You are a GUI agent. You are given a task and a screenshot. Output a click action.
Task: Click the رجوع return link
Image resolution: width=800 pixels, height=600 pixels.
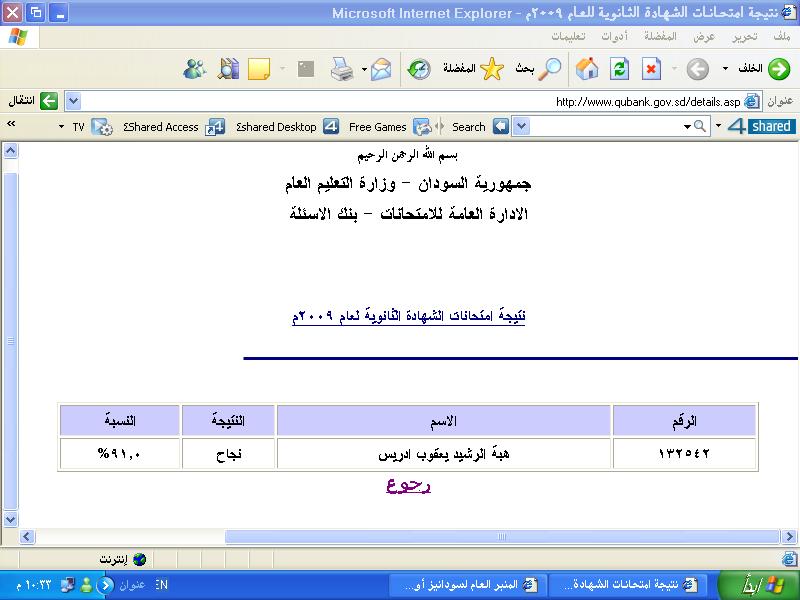pyautogui.click(x=408, y=485)
